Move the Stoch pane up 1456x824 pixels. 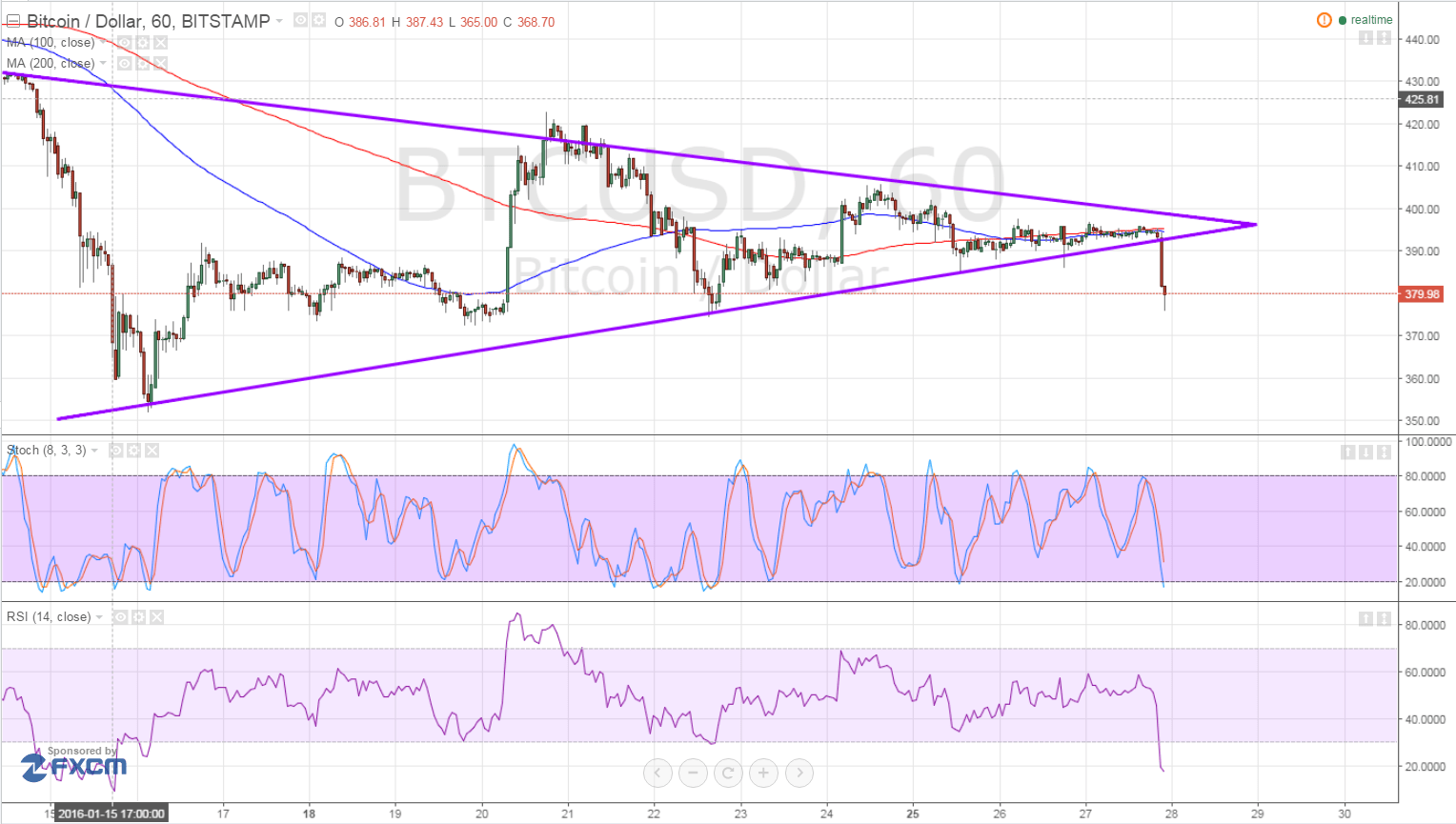[1347, 452]
